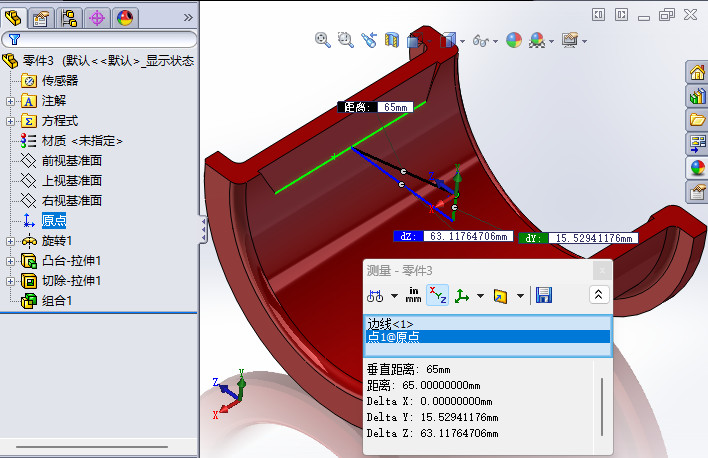Switch to the ConfigurationManager tab
This screenshot has width=708, height=458.
coord(69,19)
